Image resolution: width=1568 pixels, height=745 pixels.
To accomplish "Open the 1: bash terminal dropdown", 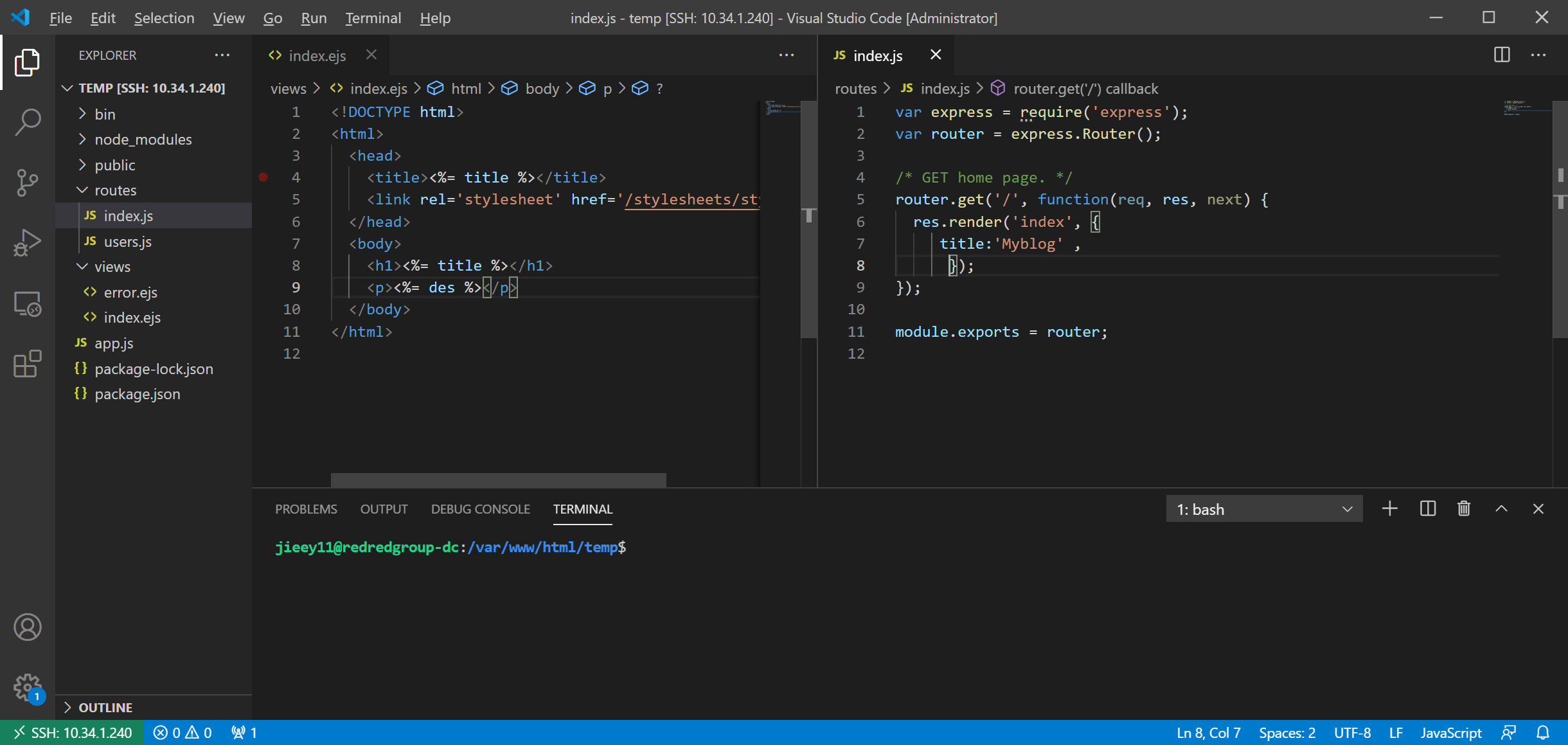I will [1263, 509].
